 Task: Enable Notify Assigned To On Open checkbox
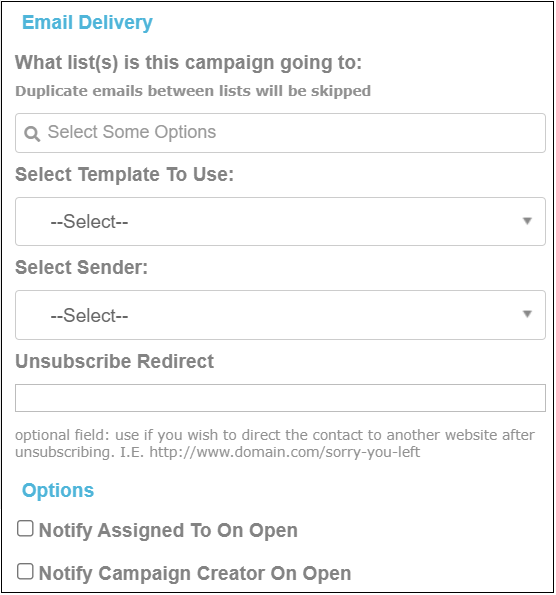coord(25,528)
